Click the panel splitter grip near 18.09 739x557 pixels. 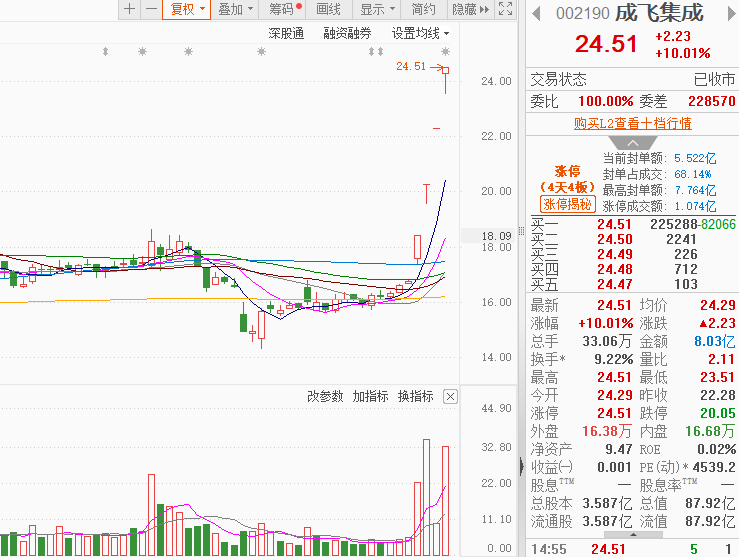[x=521, y=230]
